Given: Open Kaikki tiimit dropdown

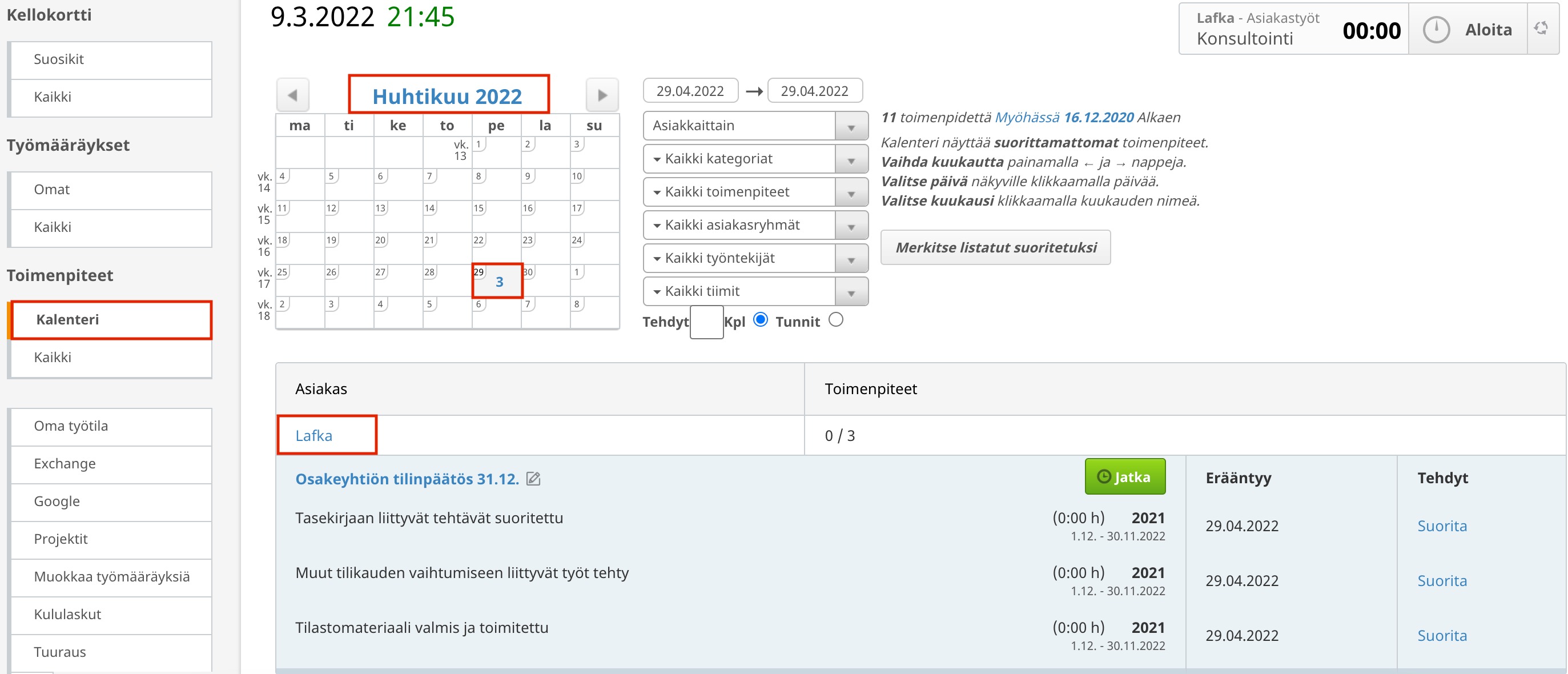Looking at the screenshot, I should (x=755, y=292).
